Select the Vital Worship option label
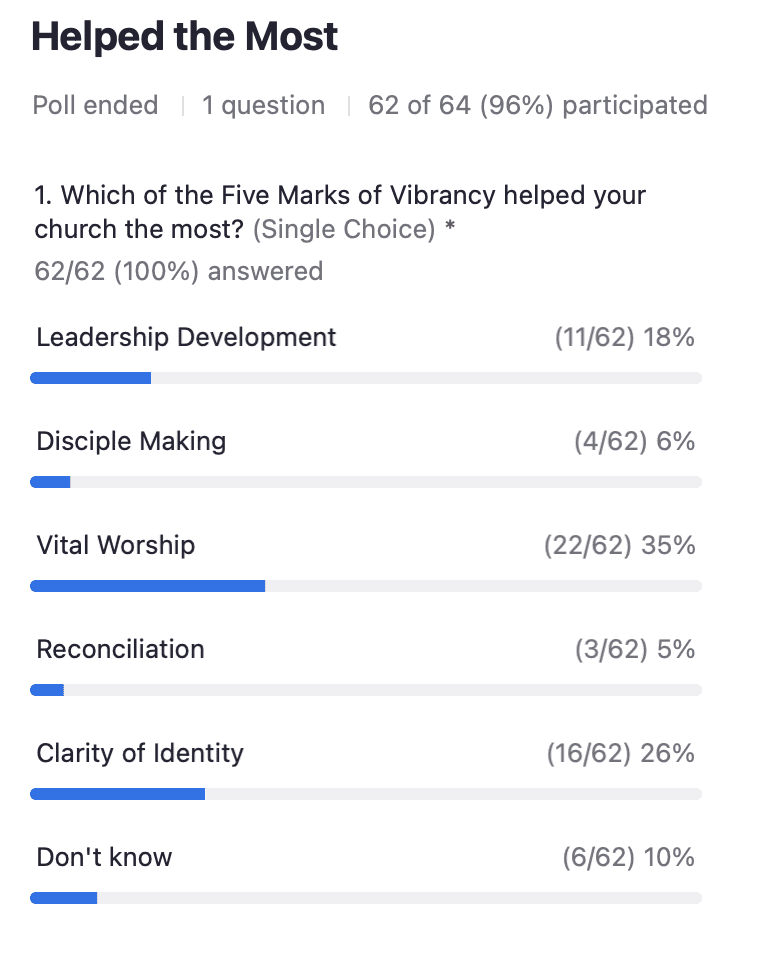This screenshot has width=776, height=970. [116, 545]
